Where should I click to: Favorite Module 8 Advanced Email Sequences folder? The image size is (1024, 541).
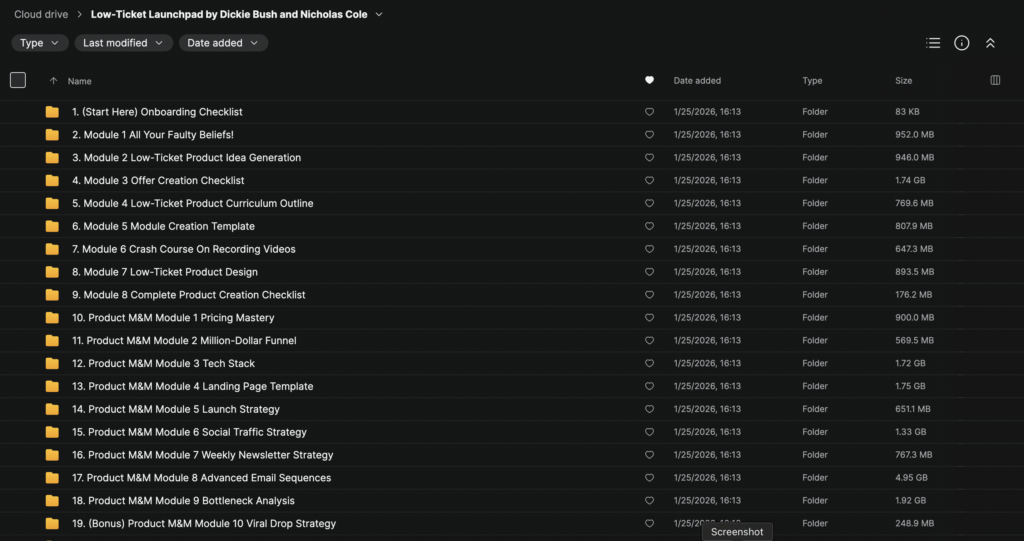click(x=649, y=478)
